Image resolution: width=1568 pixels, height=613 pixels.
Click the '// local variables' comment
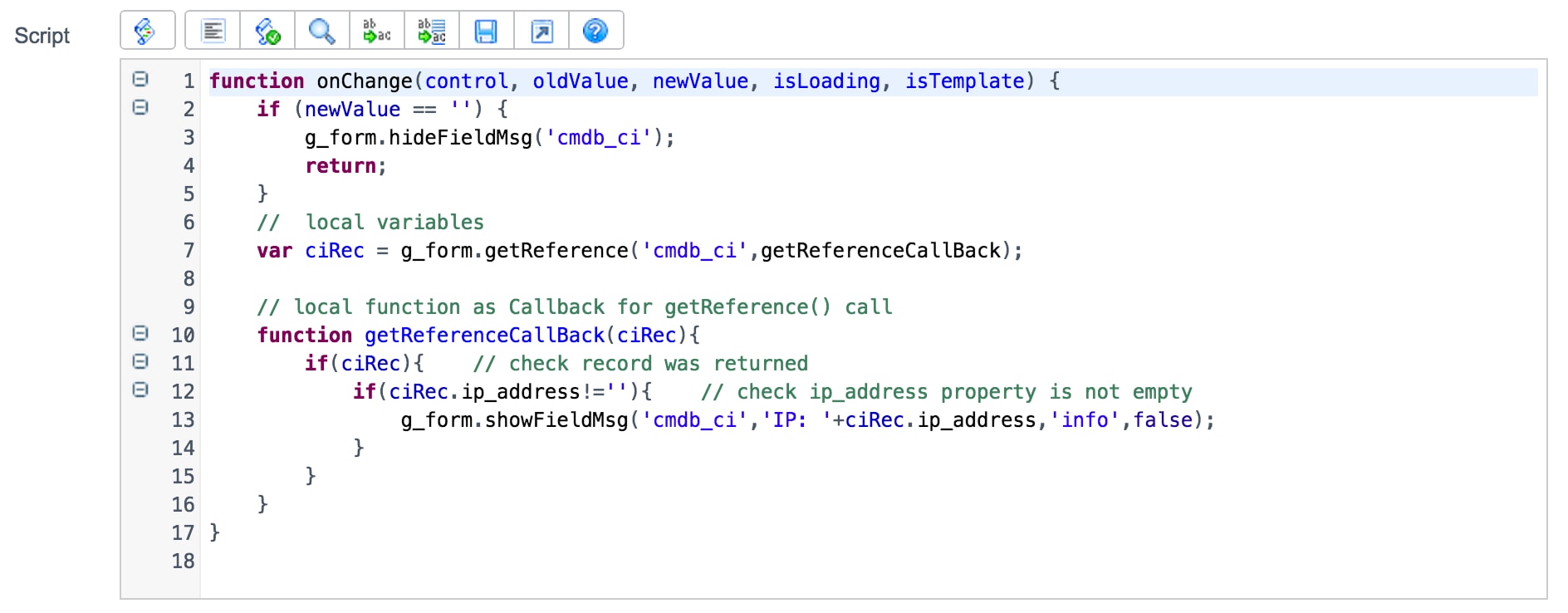[x=370, y=222]
